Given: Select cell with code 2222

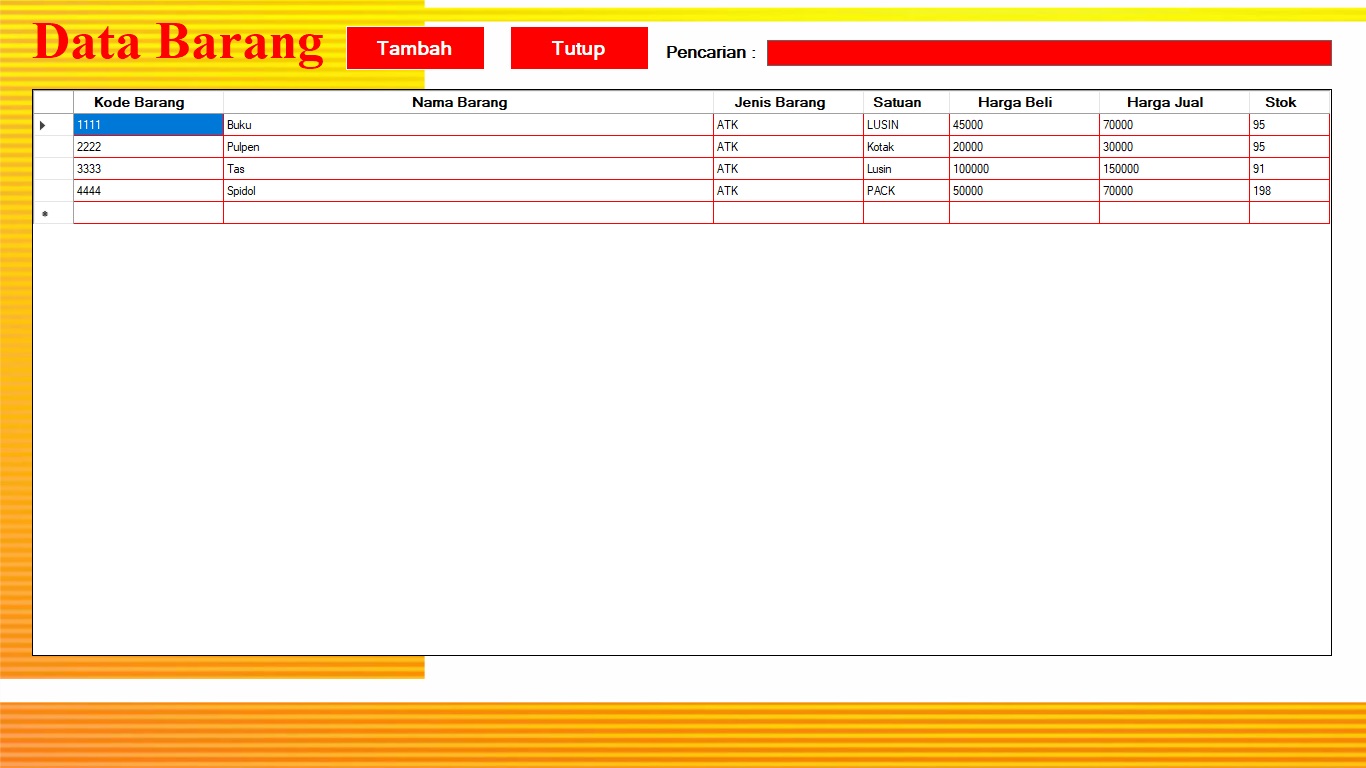Looking at the screenshot, I should pos(148,147).
